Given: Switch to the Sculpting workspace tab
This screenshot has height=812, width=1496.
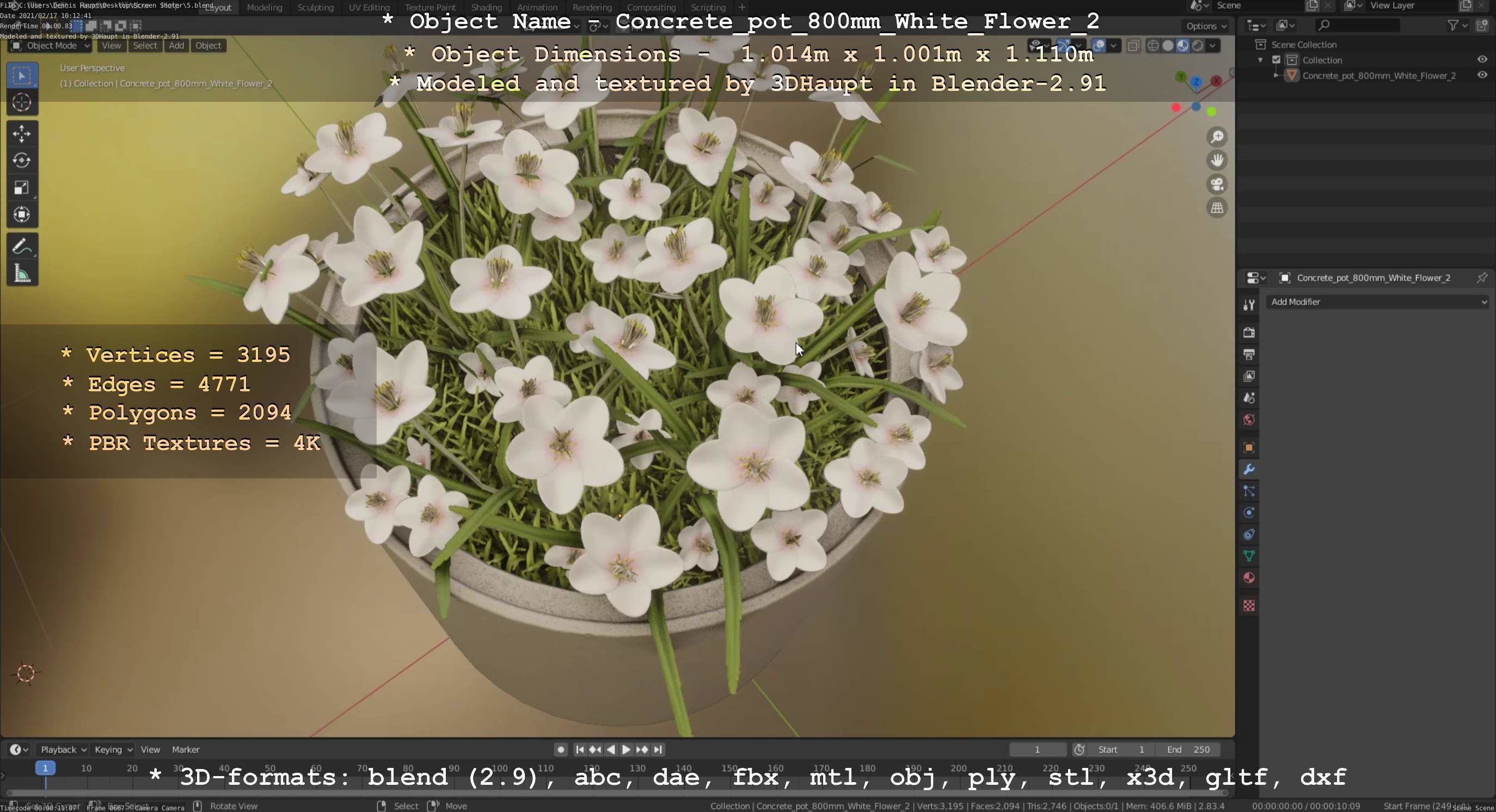Looking at the screenshot, I should [x=315, y=8].
